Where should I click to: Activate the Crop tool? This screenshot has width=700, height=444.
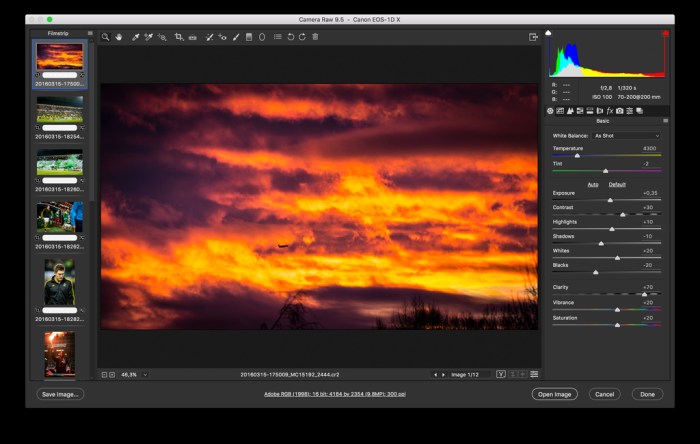click(179, 37)
